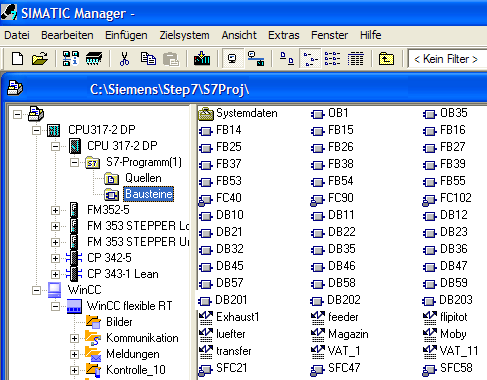Open the Kein Filter dropdown
Screen dimensions: 487x380
(447, 59)
